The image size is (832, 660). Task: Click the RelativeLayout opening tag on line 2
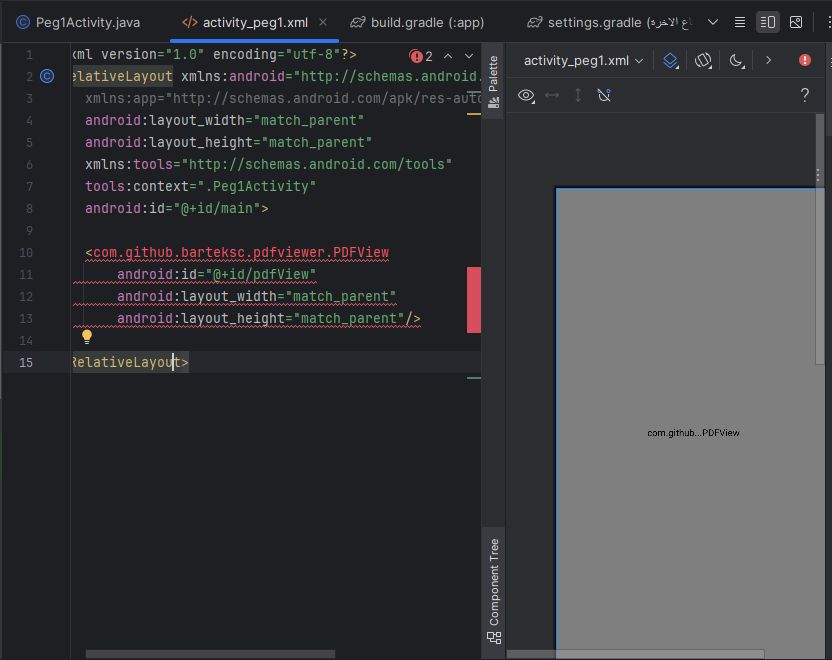click(x=122, y=76)
